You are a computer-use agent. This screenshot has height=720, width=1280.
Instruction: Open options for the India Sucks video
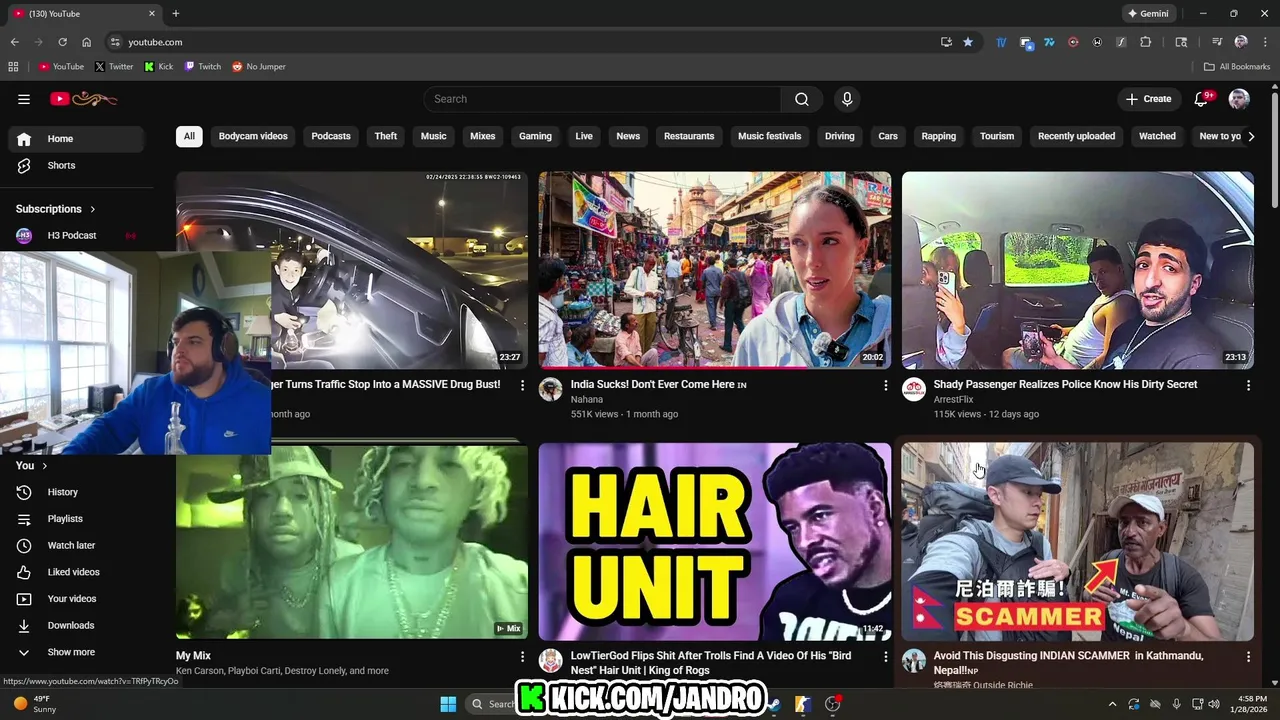885,385
